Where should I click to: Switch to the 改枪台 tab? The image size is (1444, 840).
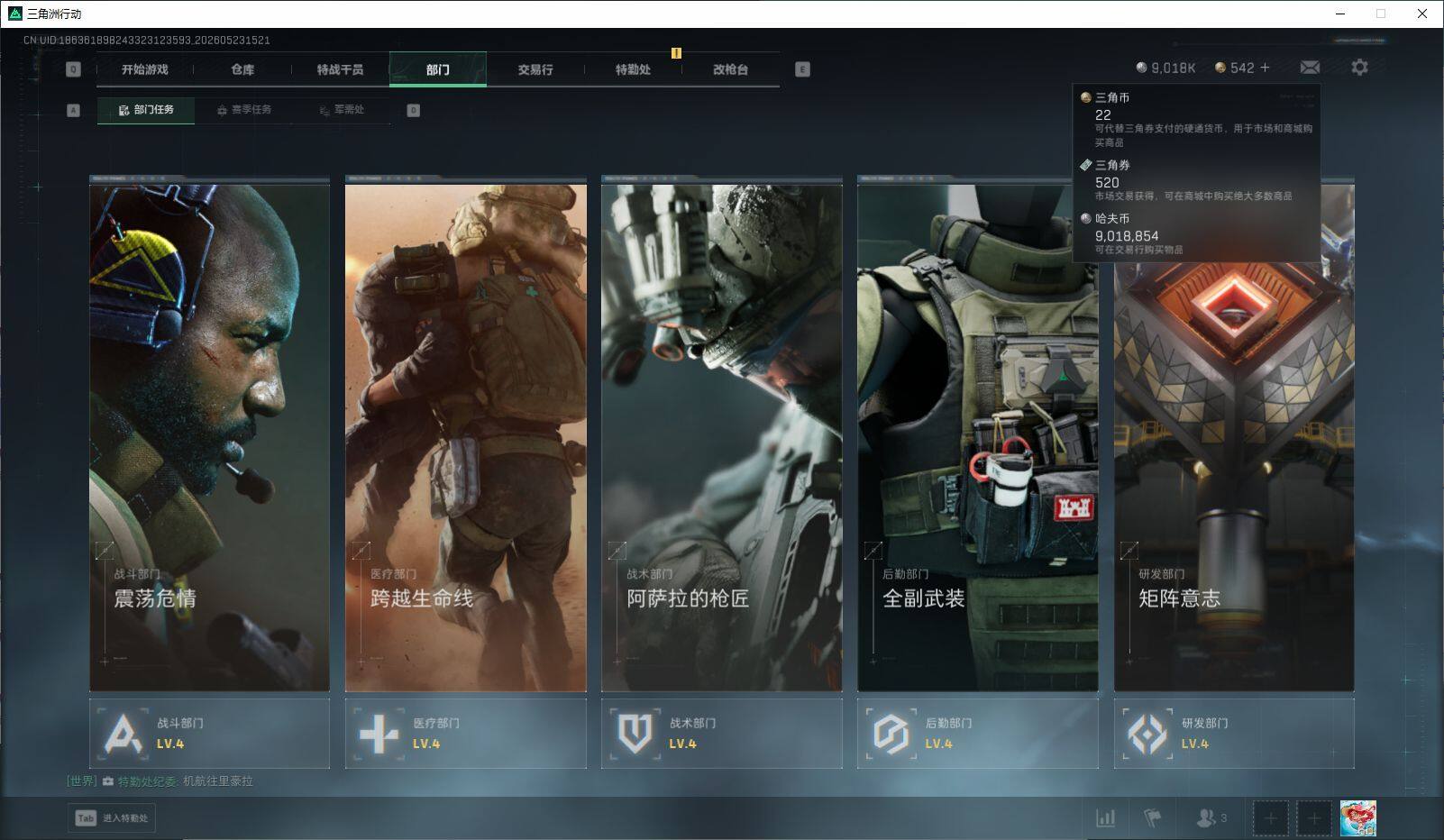[x=730, y=69]
